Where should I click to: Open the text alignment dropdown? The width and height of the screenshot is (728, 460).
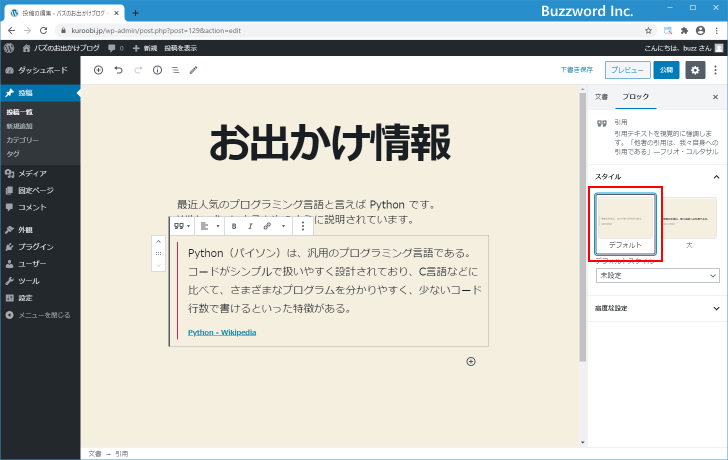209,226
